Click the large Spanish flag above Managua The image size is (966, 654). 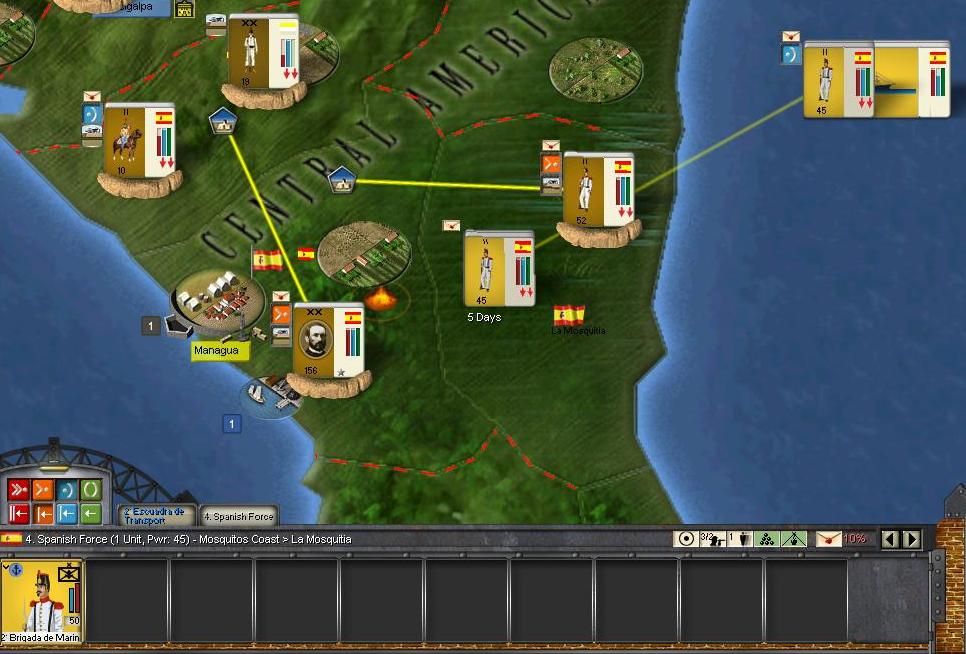[x=267, y=259]
